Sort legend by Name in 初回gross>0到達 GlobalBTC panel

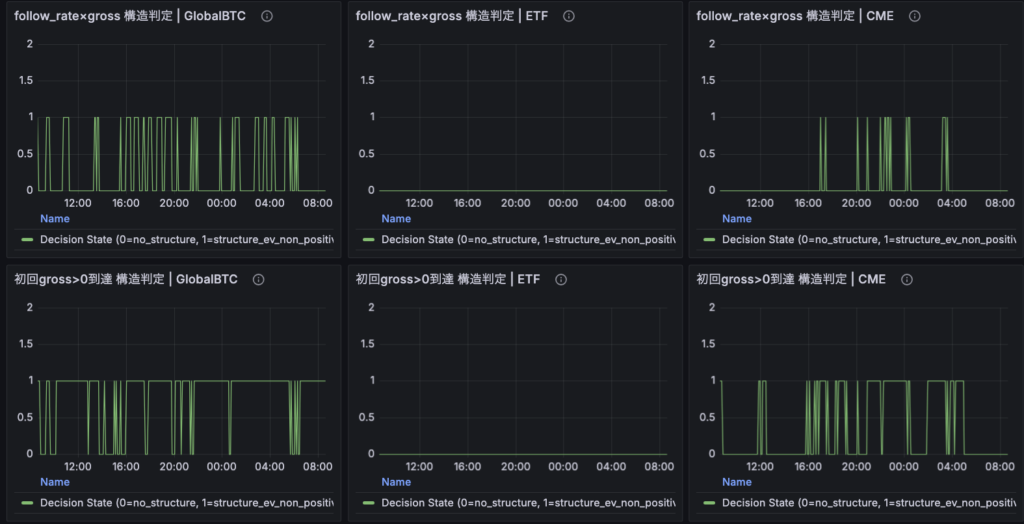[x=54, y=482]
